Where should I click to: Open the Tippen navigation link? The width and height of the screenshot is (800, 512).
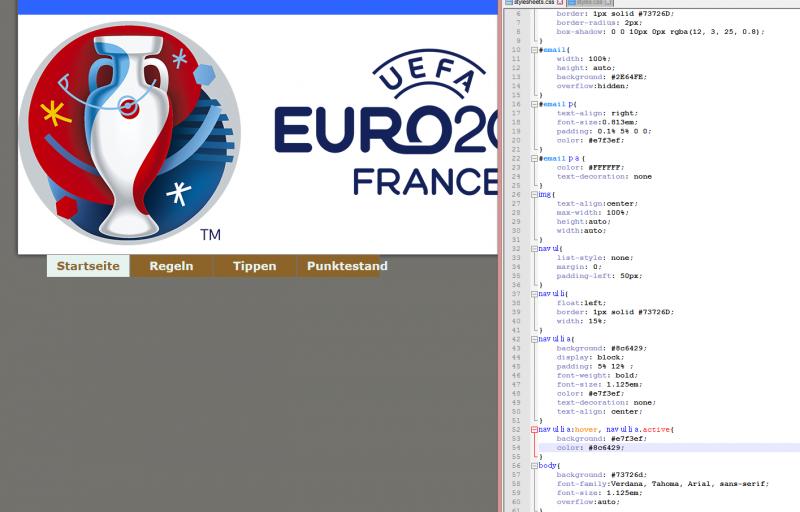coord(255,266)
